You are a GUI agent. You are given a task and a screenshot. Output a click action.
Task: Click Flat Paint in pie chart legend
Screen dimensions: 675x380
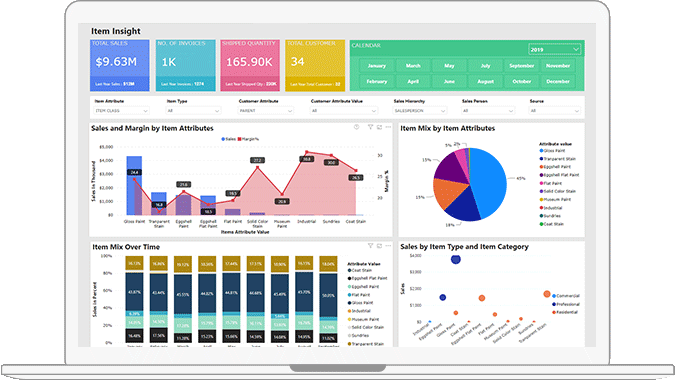coord(552,183)
